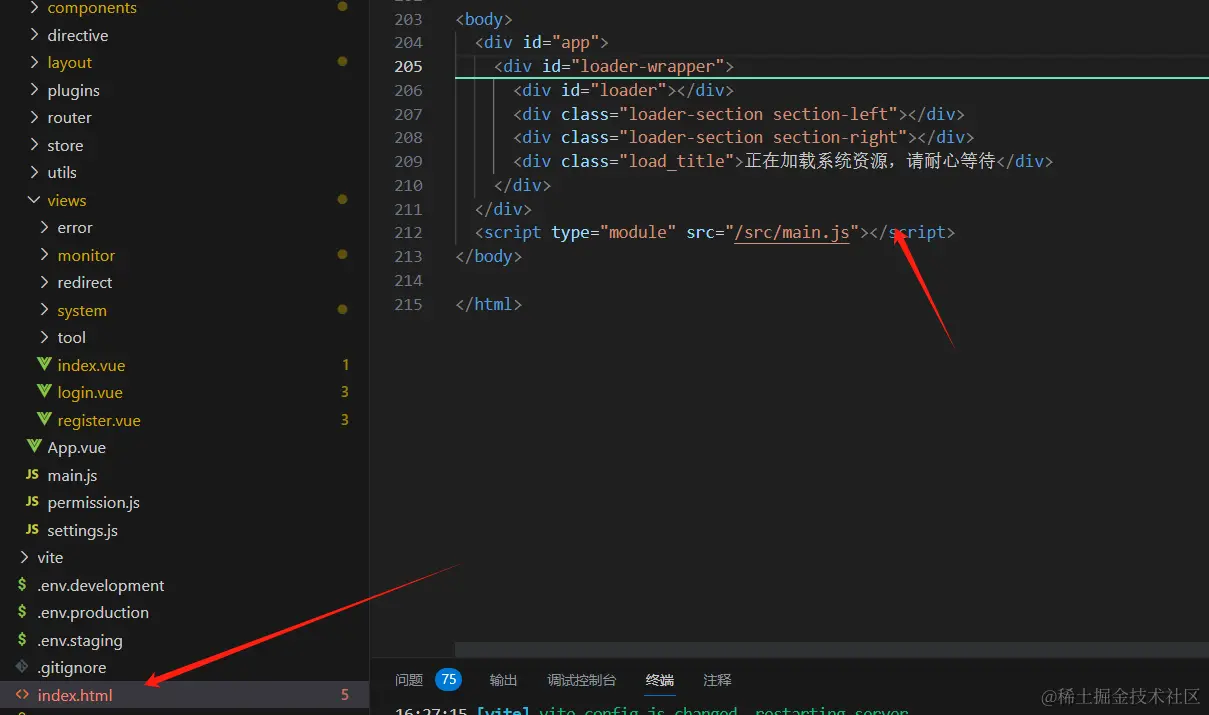This screenshot has width=1209, height=715.
Task: Switch to the 问题 panel tab
Action: [x=409, y=680]
